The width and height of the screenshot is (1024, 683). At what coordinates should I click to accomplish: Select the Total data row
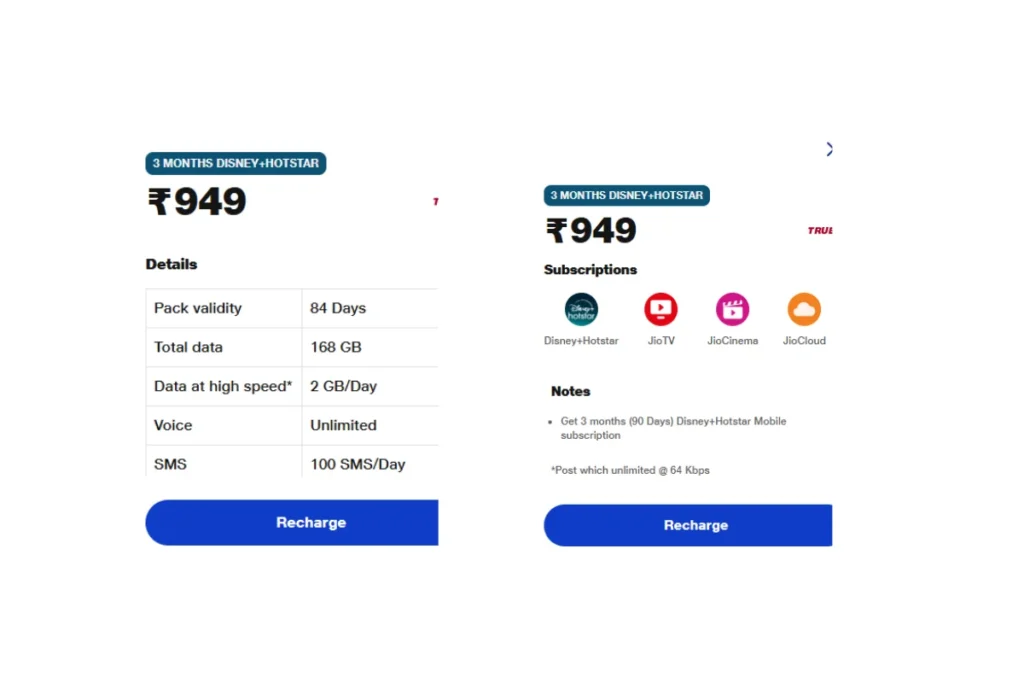pyautogui.click(x=292, y=347)
